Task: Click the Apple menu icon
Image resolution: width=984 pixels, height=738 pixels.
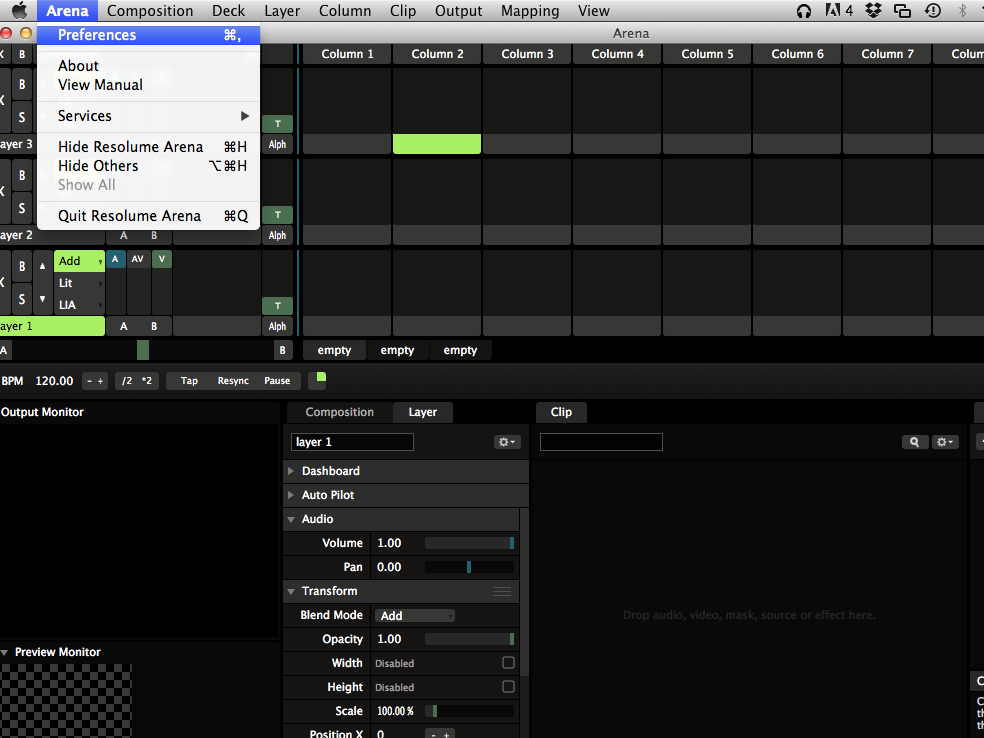Action: (19, 11)
